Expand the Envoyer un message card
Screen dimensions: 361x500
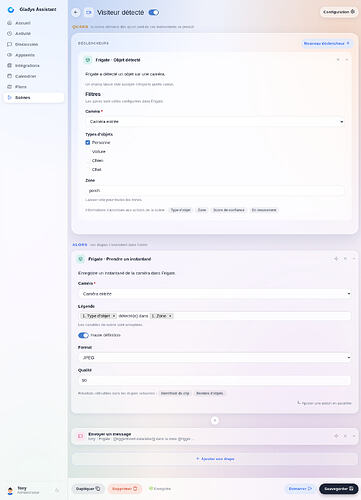click(354, 436)
